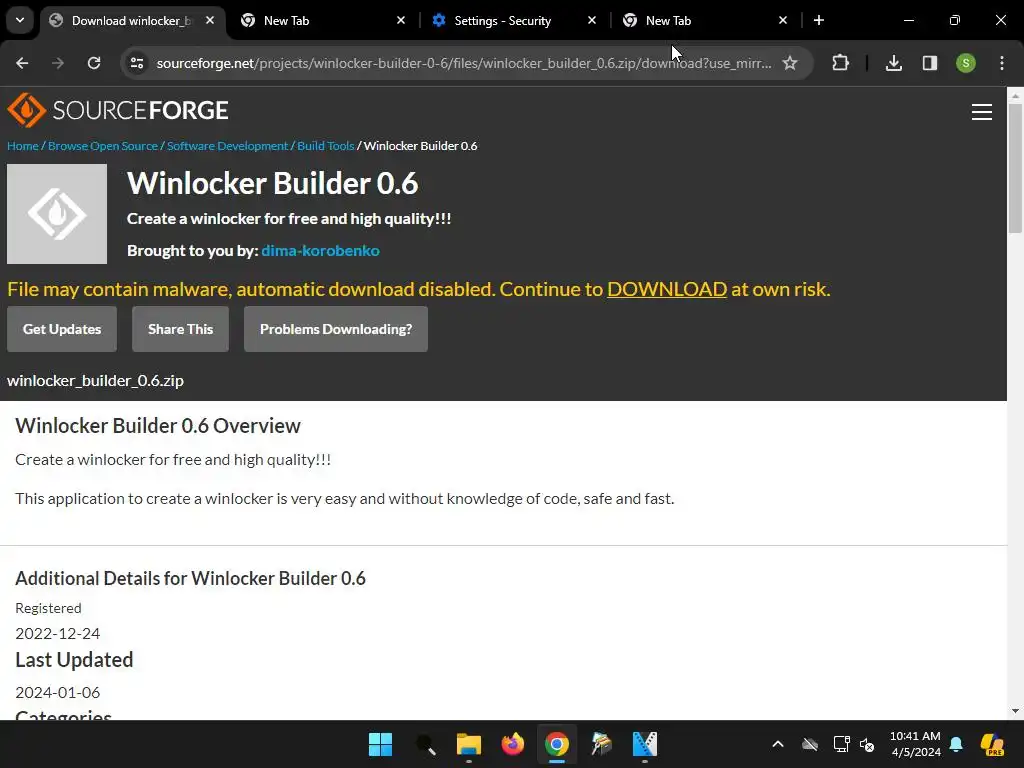Go to Home breadcrumb link
The width and height of the screenshot is (1024, 768).
pyautogui.click(x=23, y=146)
